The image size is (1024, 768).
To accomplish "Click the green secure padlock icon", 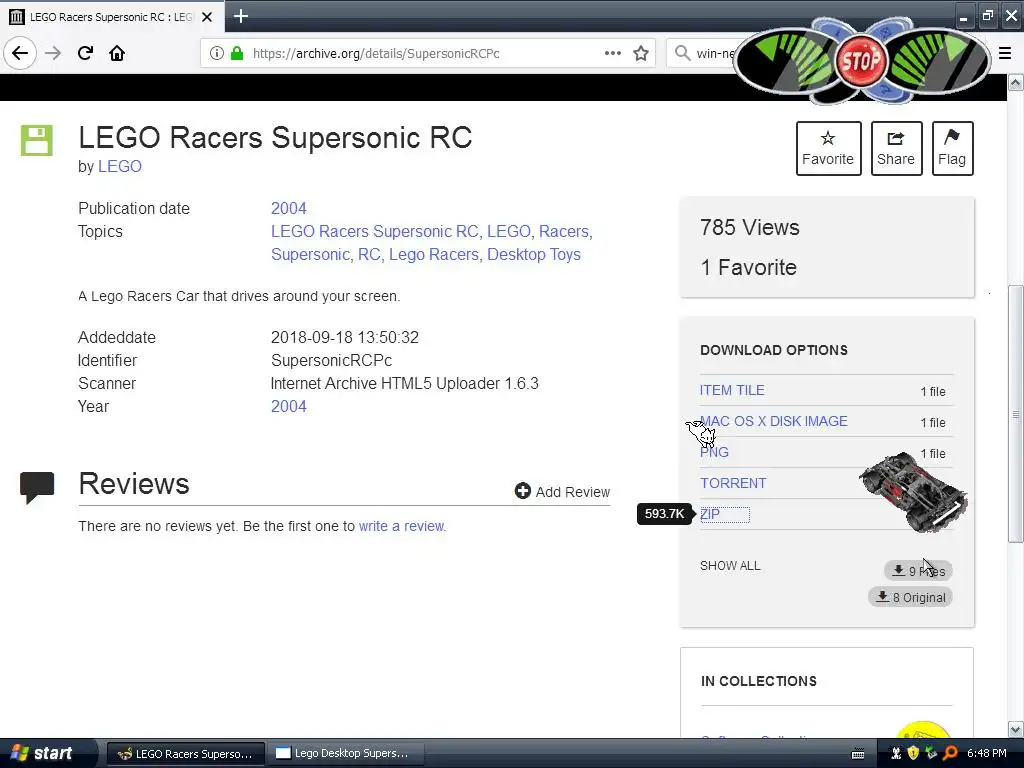I will 237,53.
